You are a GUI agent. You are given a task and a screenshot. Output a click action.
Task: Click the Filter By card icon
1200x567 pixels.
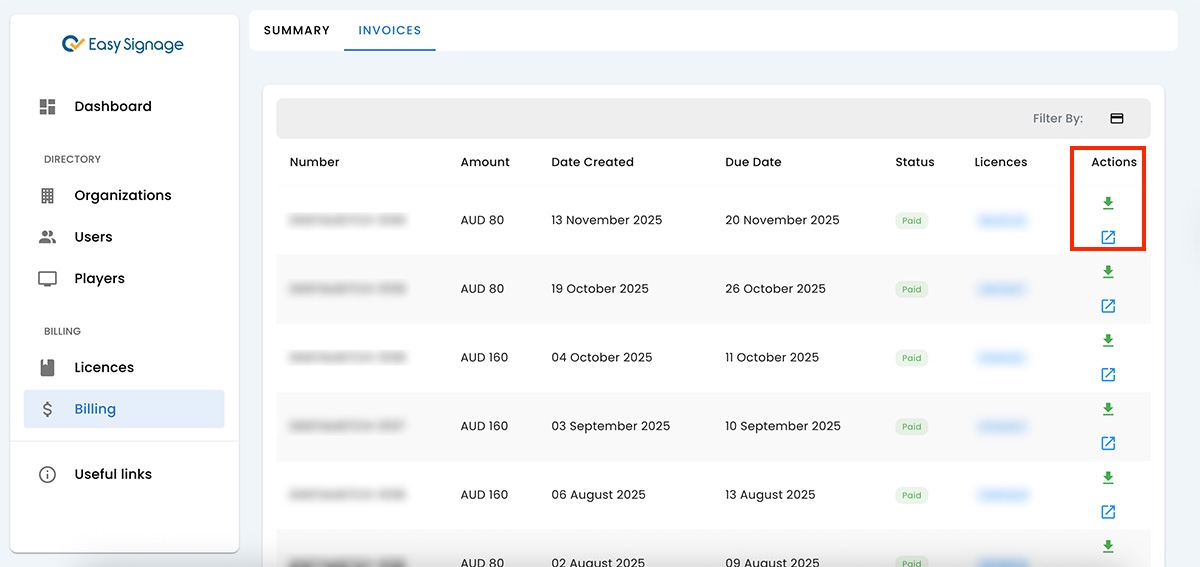tap(1117, 118)
